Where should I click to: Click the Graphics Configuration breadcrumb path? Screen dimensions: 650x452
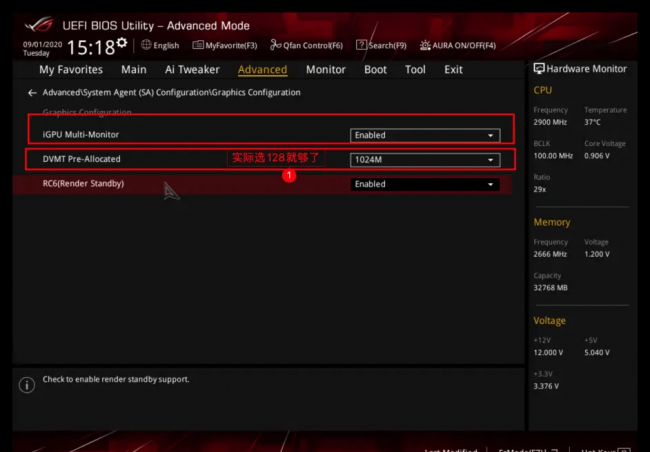171,92
